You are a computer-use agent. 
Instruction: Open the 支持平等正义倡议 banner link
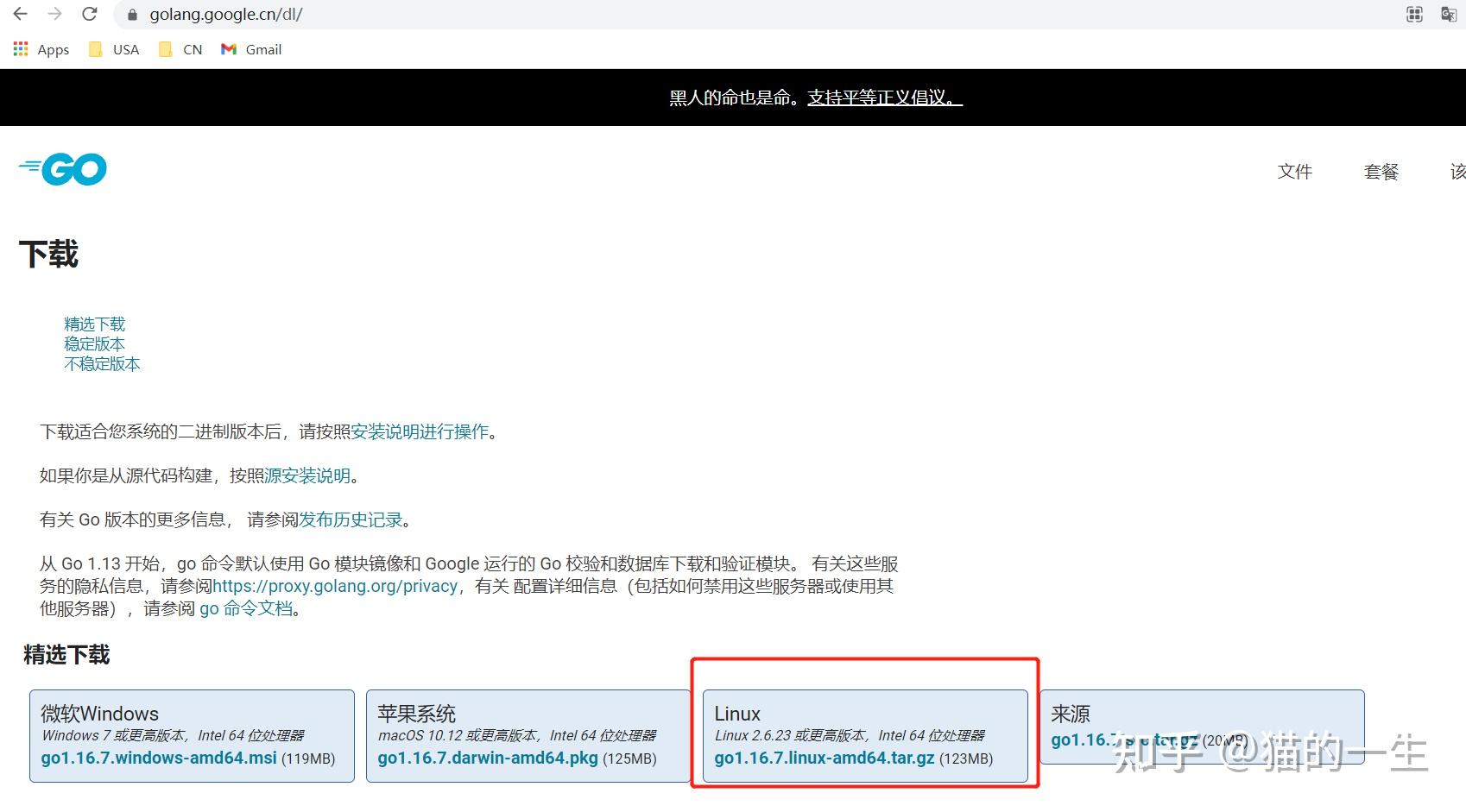click(882, 98)
